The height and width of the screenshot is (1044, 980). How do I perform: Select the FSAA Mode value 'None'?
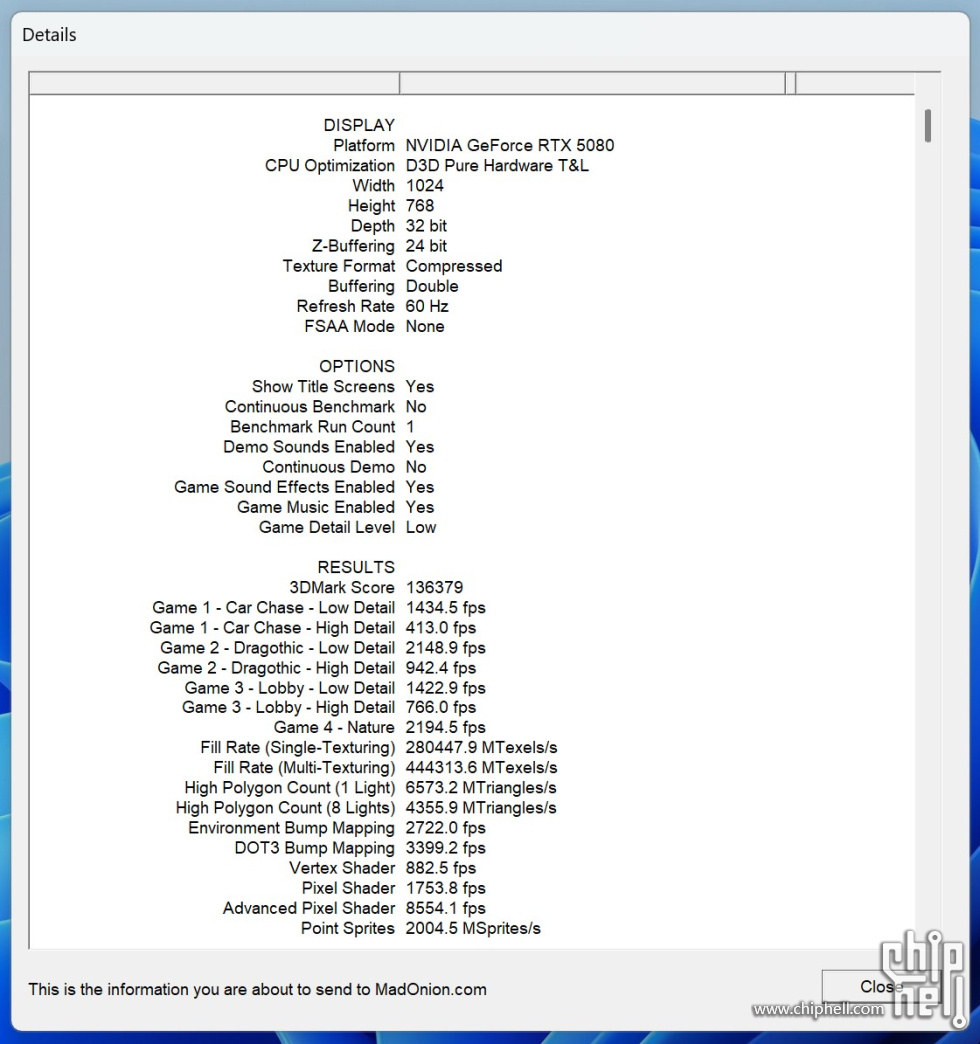(425, 326)
